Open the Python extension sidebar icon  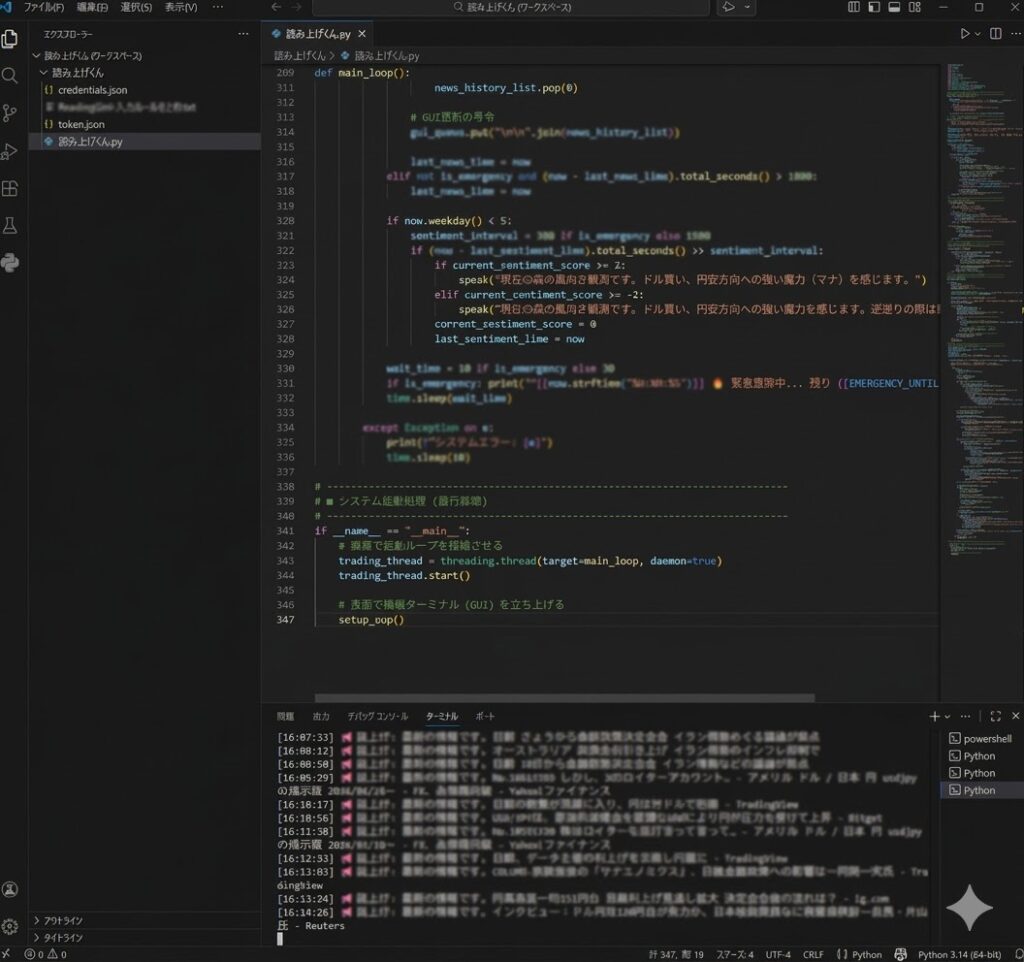[x=10, y=263]
